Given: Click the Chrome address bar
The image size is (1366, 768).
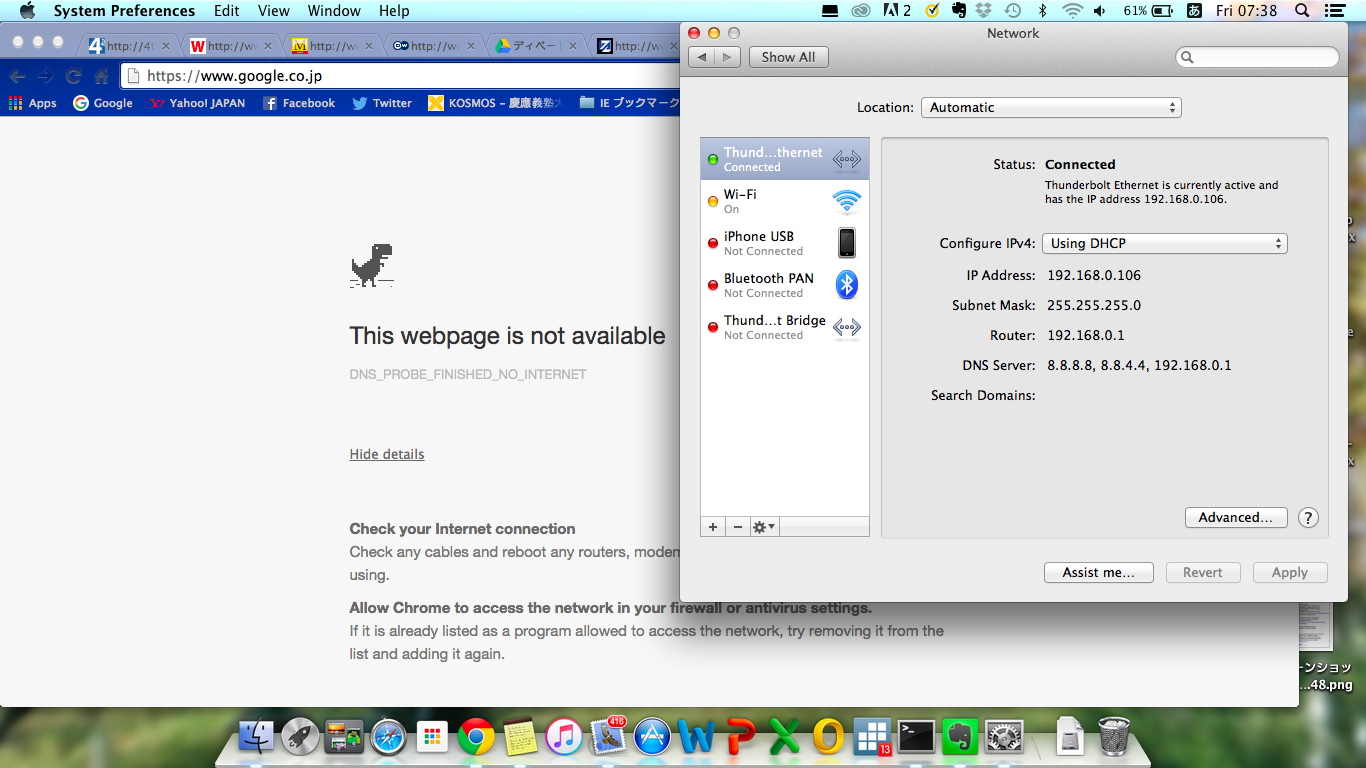Looking at the screenshot, I should (x=400, y=76).
